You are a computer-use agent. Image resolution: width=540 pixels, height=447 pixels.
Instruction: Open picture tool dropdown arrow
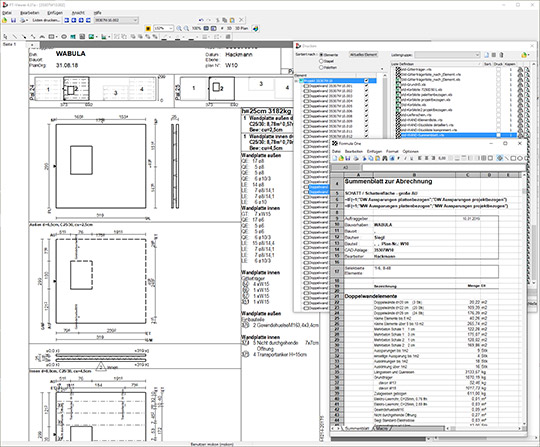(97, 37)
